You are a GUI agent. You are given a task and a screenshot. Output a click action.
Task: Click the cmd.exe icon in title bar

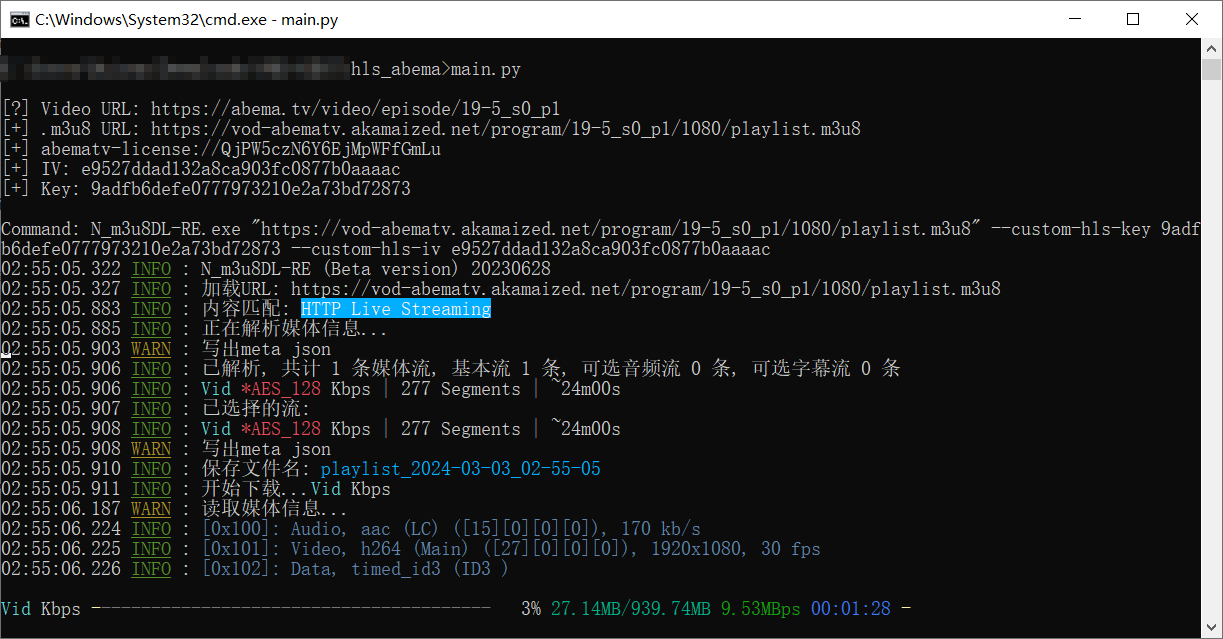point(19,19)
